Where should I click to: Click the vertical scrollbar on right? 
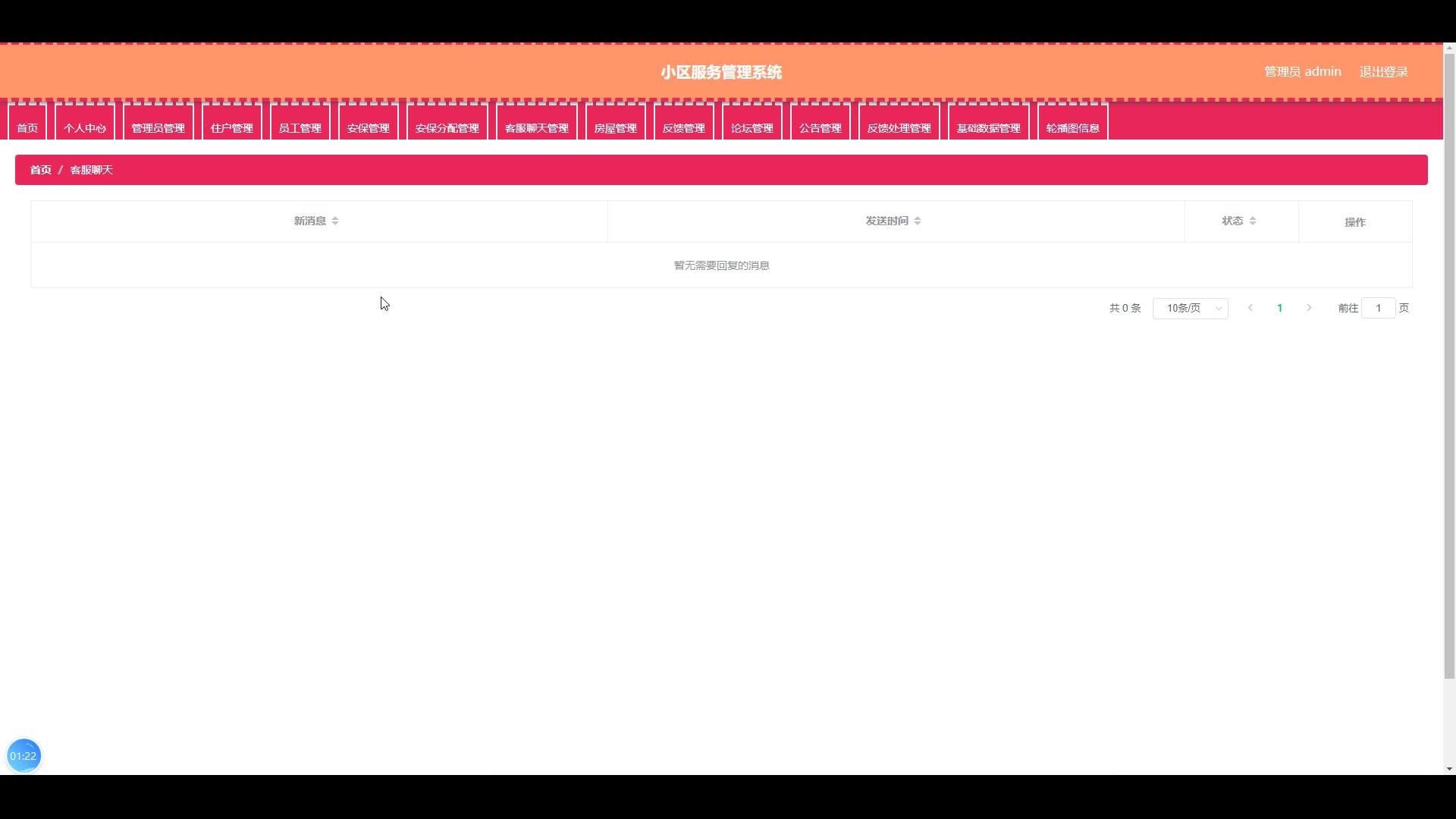[1449, 364]
